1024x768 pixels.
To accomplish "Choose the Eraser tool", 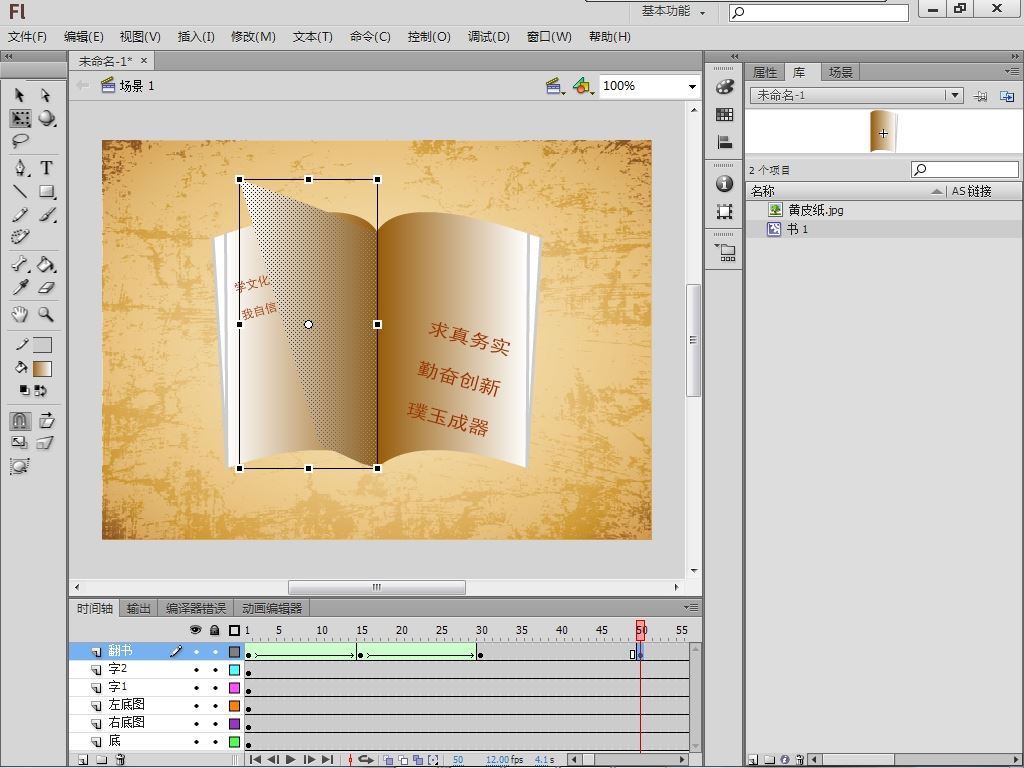I will click(46, 288).
